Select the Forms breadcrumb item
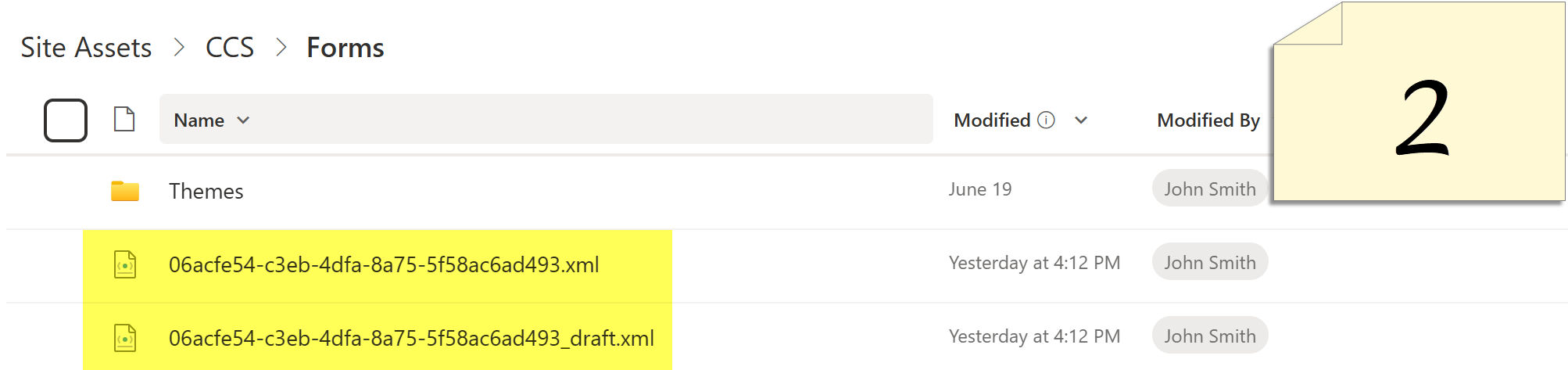The height and width of the screenshot is (370, 1568). pyautogui.click(x=345, y=48)
